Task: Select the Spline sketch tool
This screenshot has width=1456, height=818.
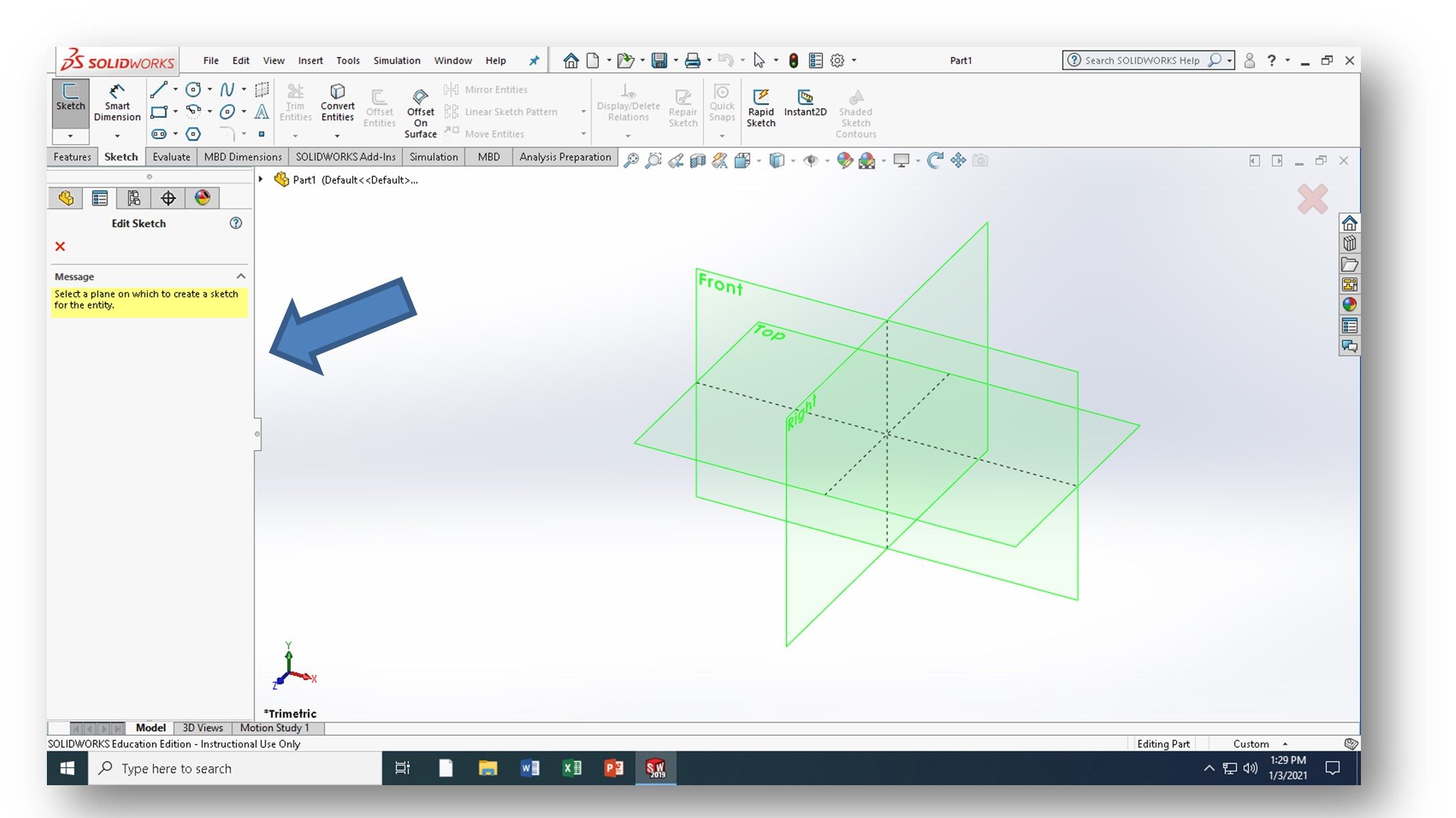Action: click(227, 90)
